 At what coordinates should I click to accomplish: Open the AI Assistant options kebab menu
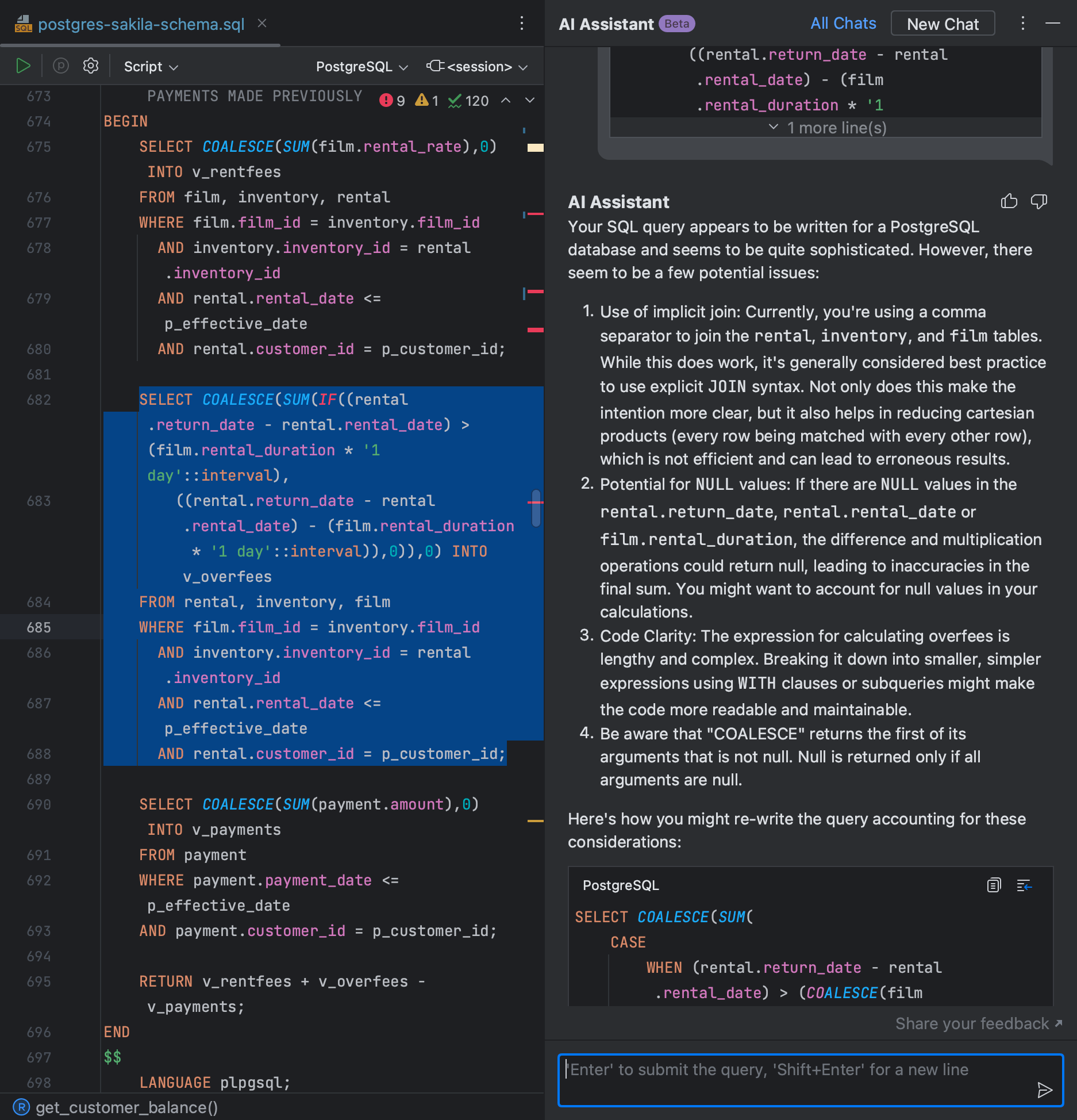pyautogui.click(x=1022, y=23)
